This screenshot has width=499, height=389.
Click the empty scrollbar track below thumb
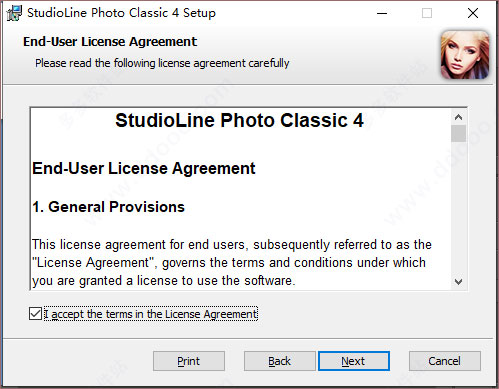[x=459, y=208]
